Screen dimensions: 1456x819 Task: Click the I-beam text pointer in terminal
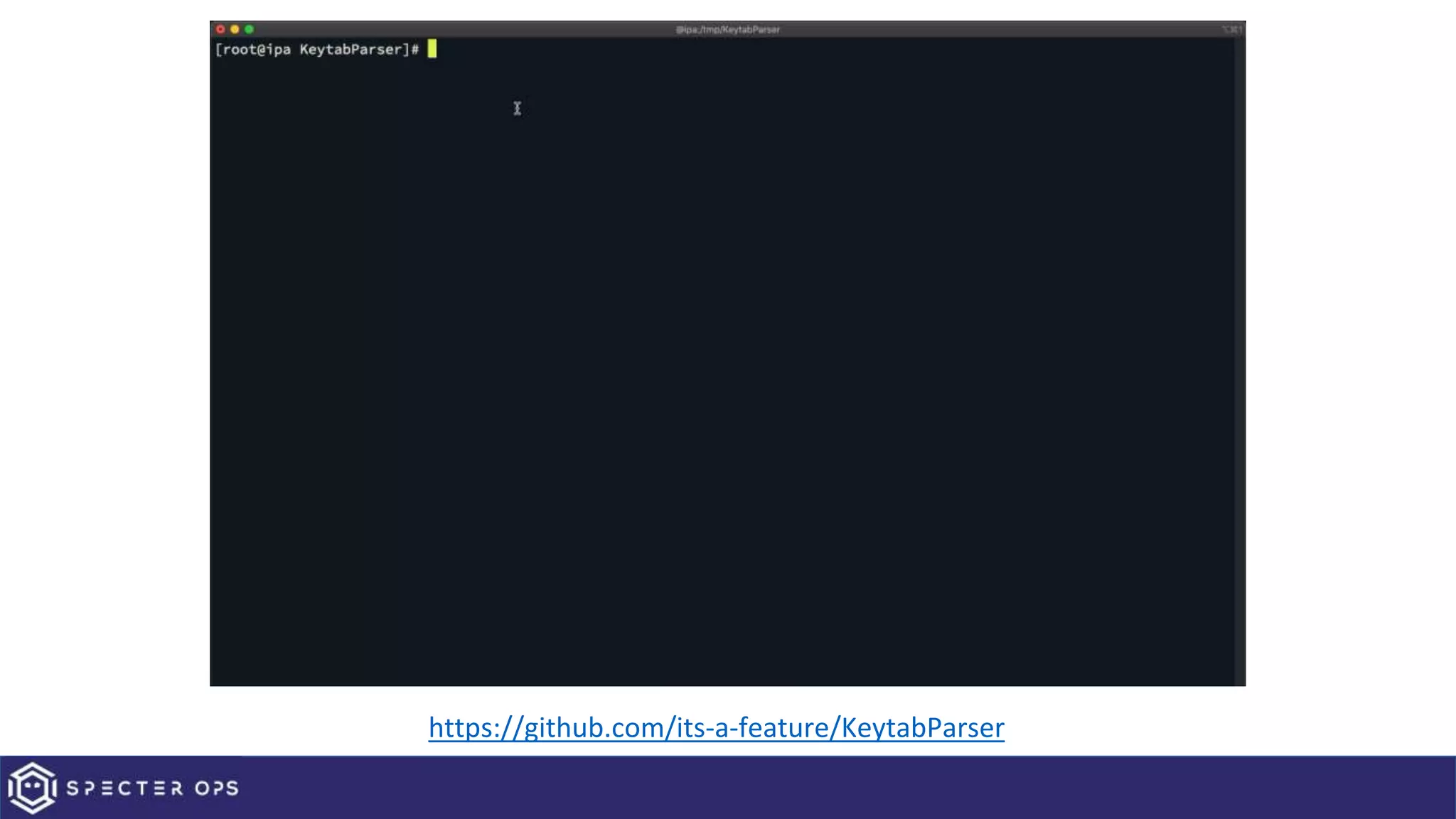tap(518, 108)
